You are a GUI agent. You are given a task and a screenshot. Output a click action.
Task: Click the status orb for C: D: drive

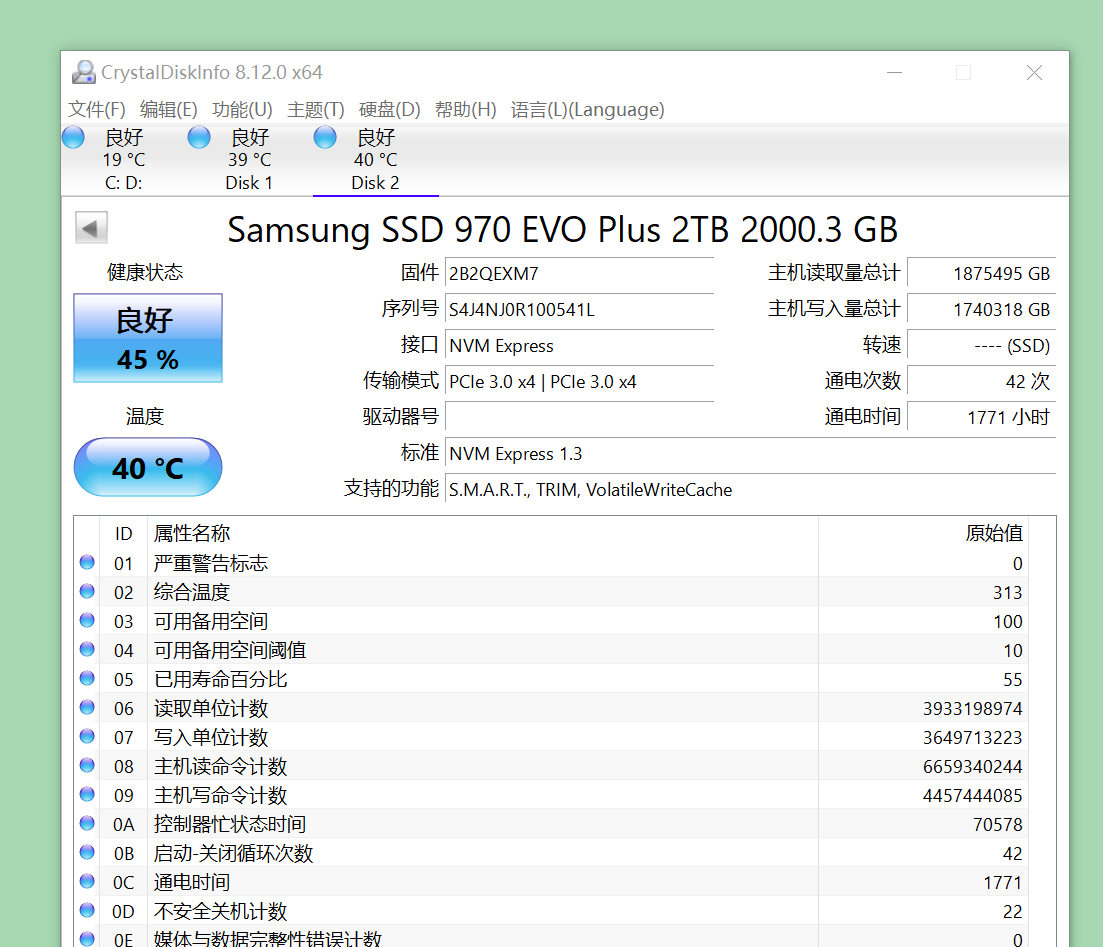tap(74, 137)
